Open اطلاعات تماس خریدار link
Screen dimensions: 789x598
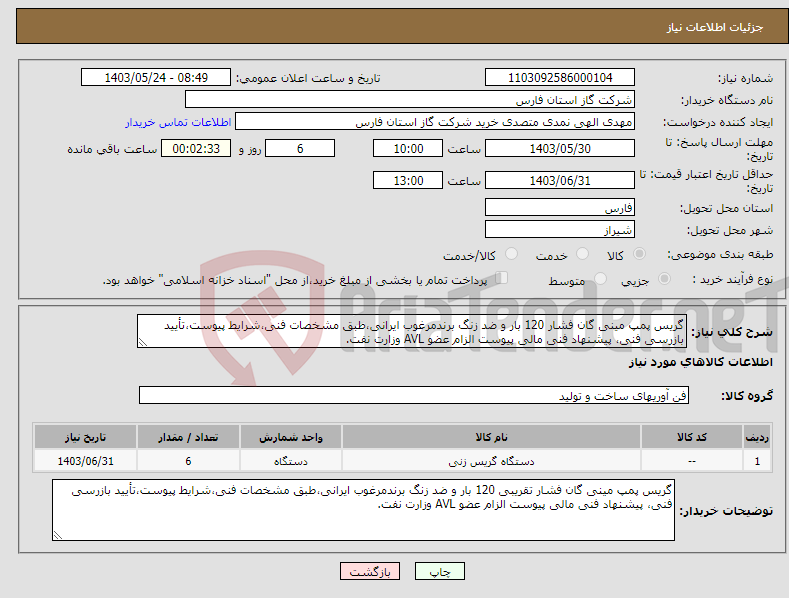point(178,122)
